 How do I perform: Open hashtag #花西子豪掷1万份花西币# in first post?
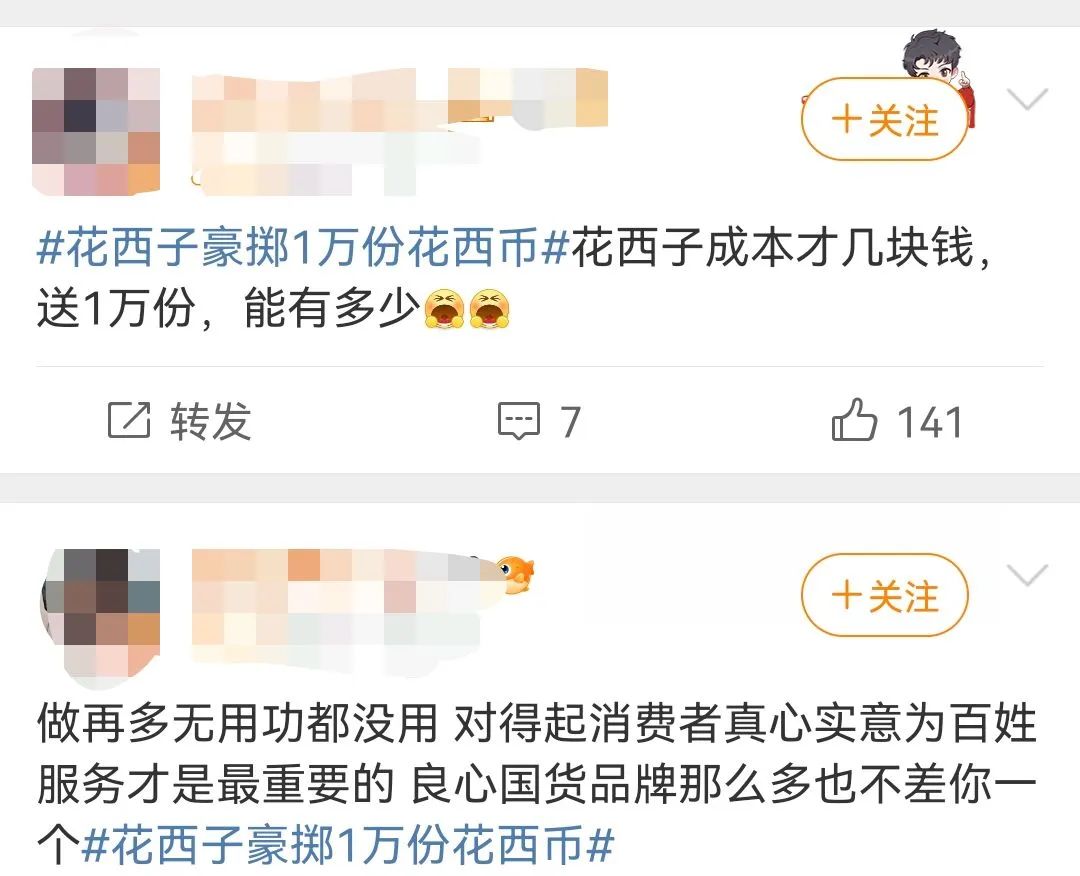302,248
